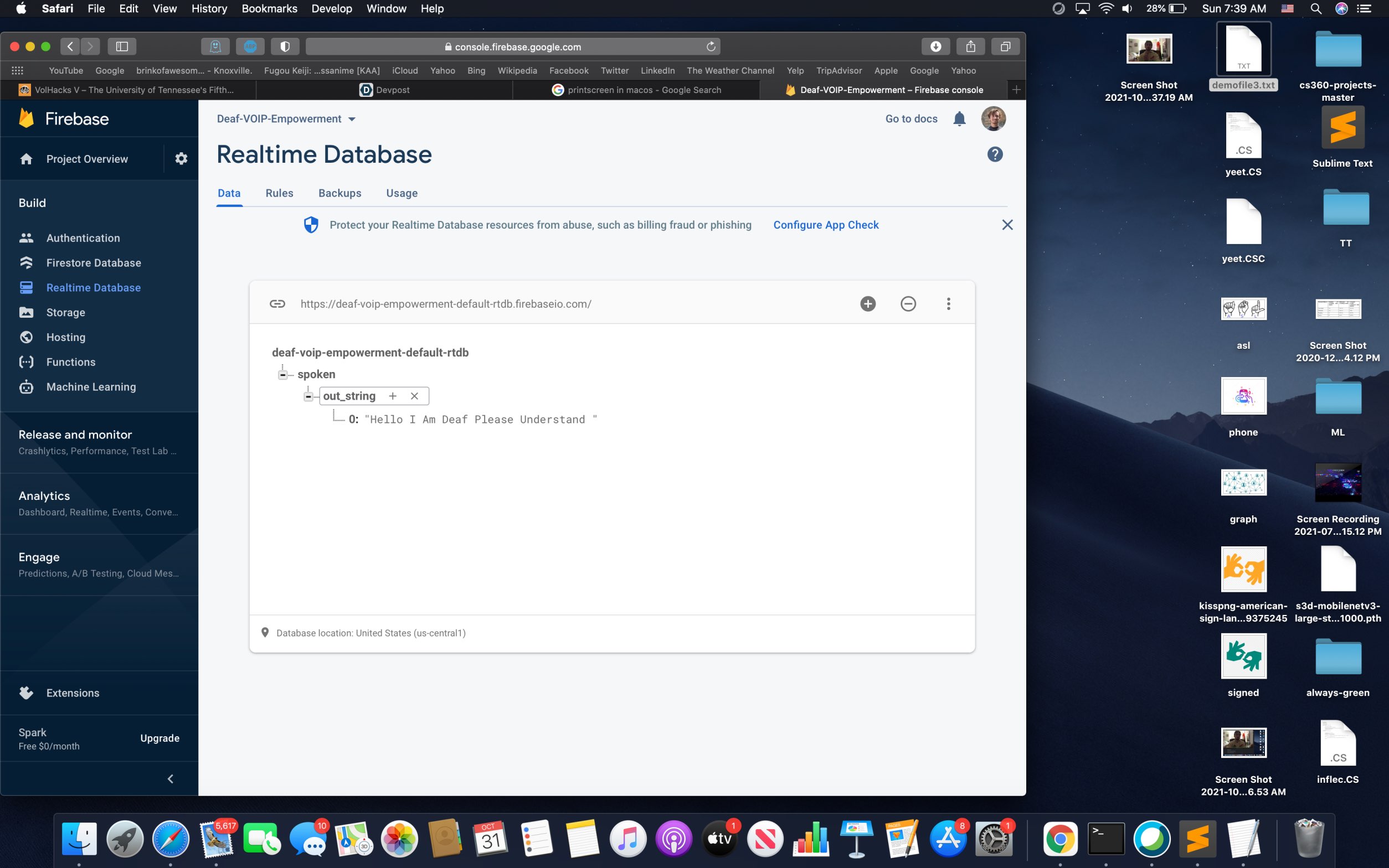Open the notifications bell icon

pyautogui.click(x=959, y=119)
